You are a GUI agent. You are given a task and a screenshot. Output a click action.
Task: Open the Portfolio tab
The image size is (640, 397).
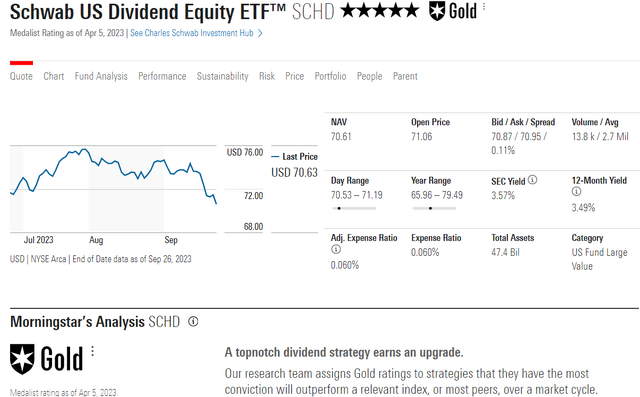click(330, 76)
